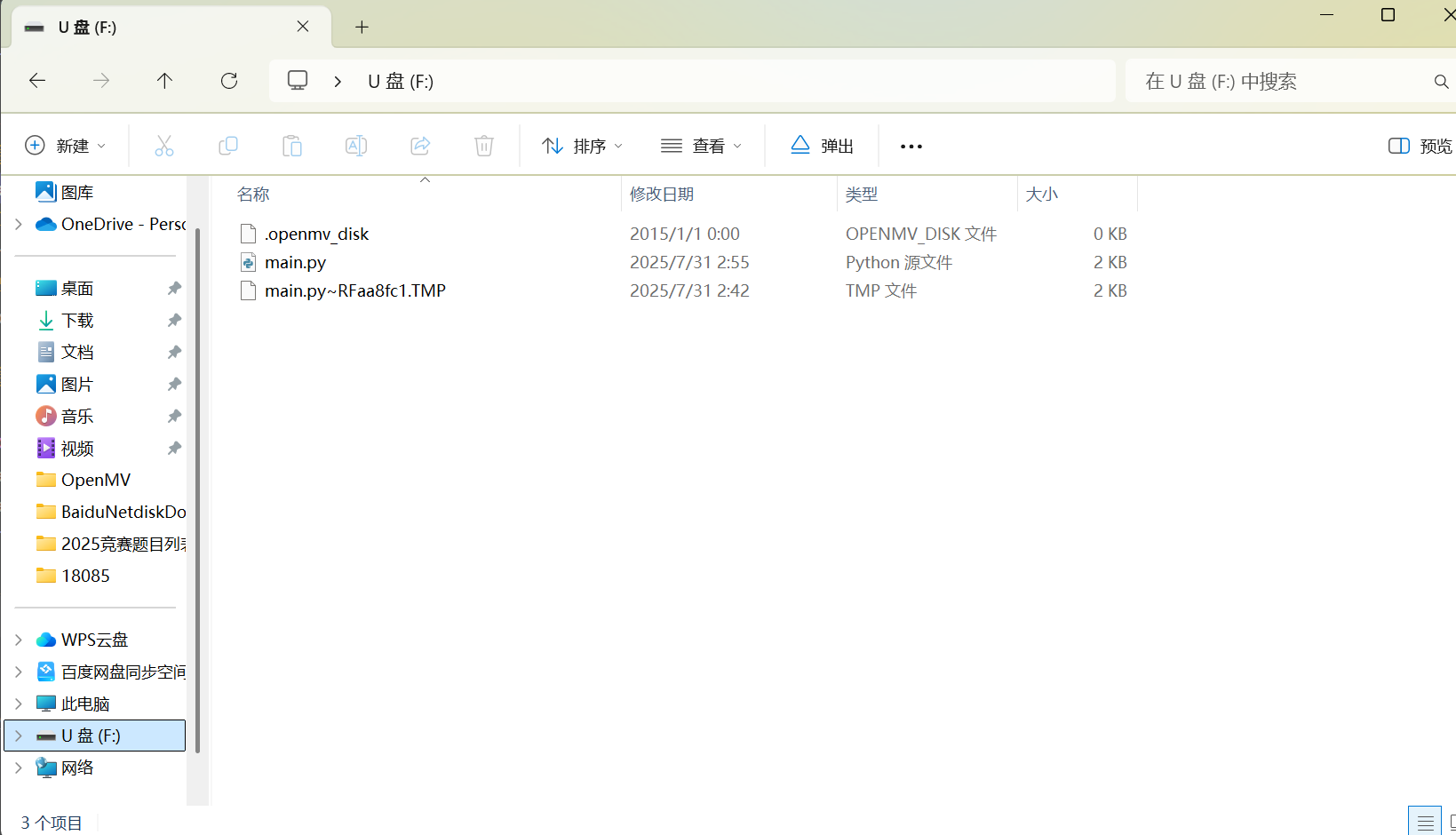Click the Delete trash icon
Screen dimensions: 1456x835
click(x=484, y=146)
